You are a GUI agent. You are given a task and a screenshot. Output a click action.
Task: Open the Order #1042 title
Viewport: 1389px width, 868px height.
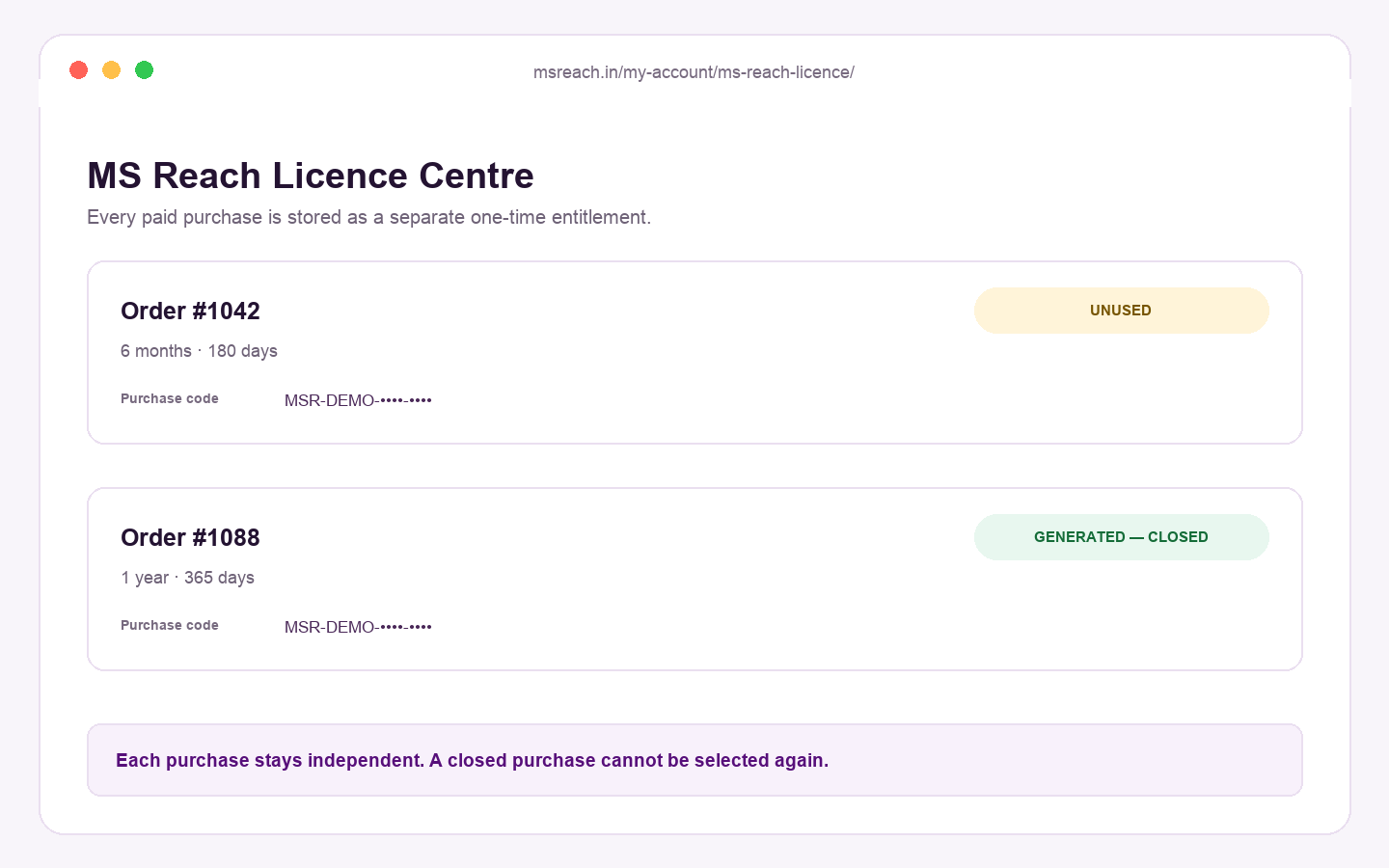point(190,311)
